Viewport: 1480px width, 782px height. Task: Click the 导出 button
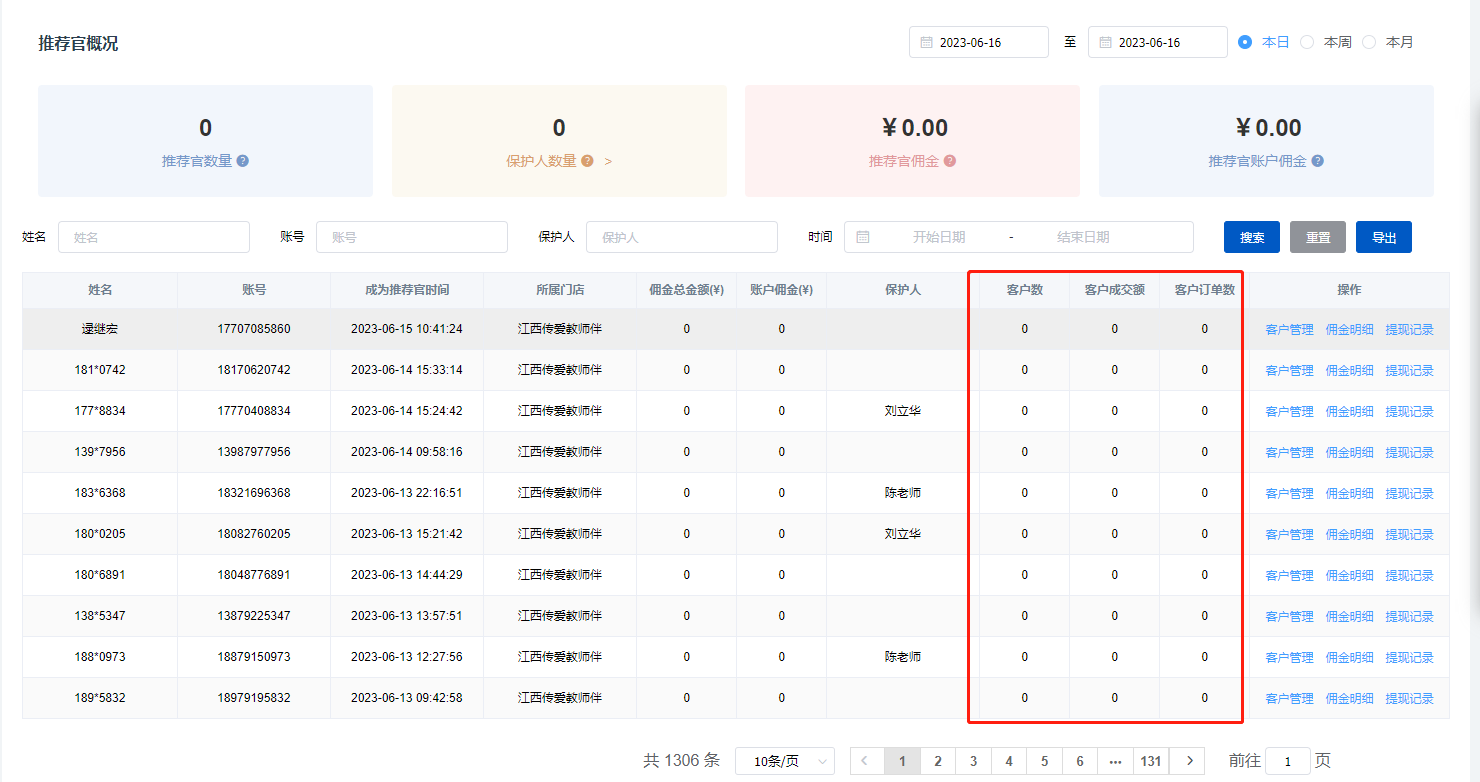1384,237
